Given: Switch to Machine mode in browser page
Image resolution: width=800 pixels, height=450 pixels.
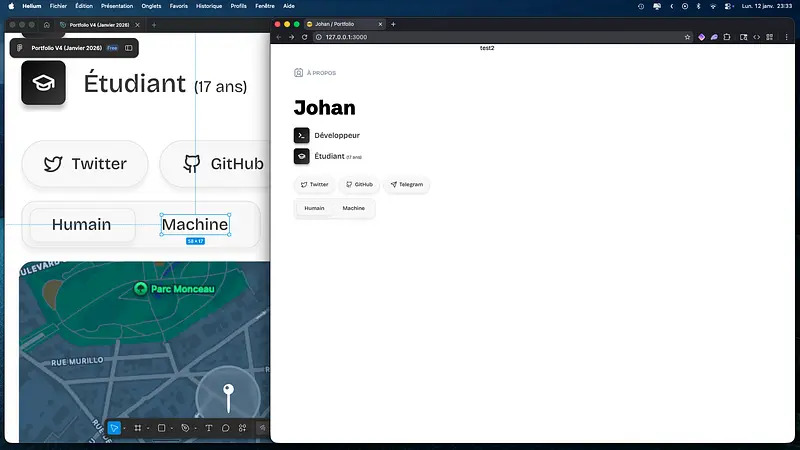Looking at the screenshot, I should tap(354, 208).
